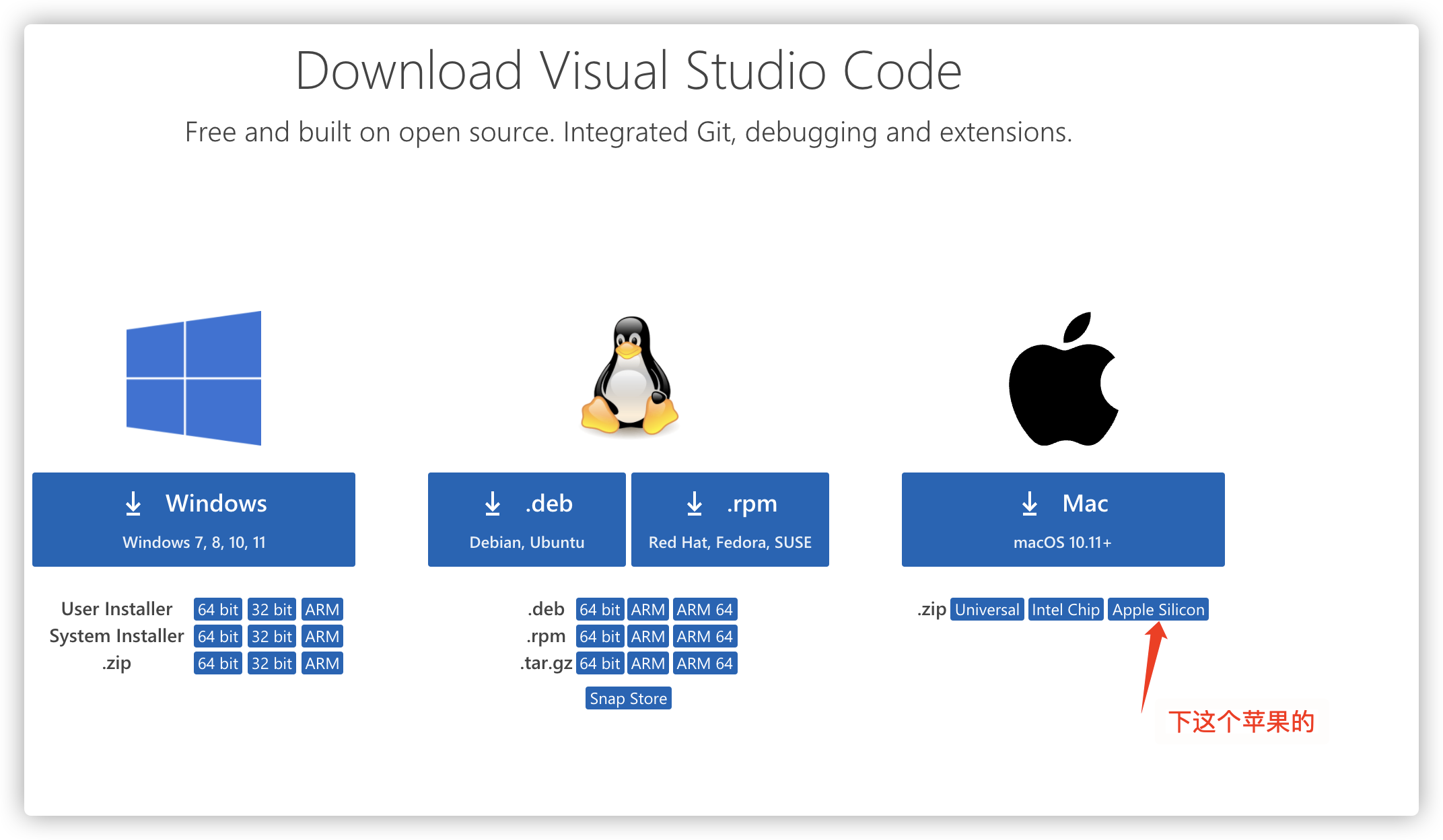The image size is (1443, 840).
Task: Click the Apple logo icon
Action: click(x=1063, y=379)
